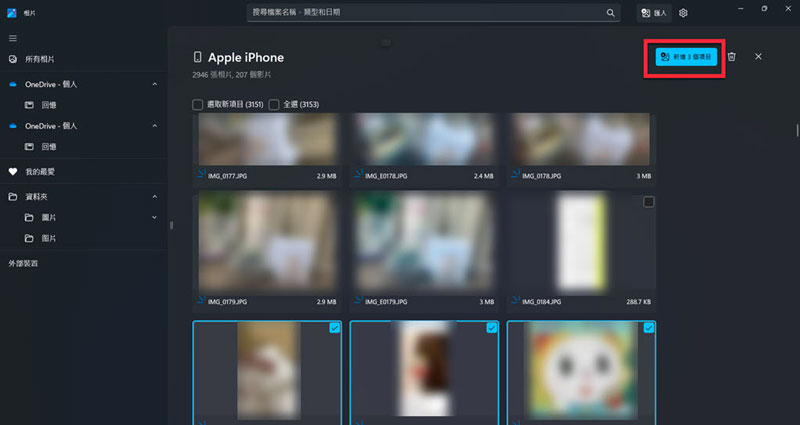Select the IMG_0177.JPG thumbnail
This screenshot has width=800, height=425.
[x=267, y=139]
